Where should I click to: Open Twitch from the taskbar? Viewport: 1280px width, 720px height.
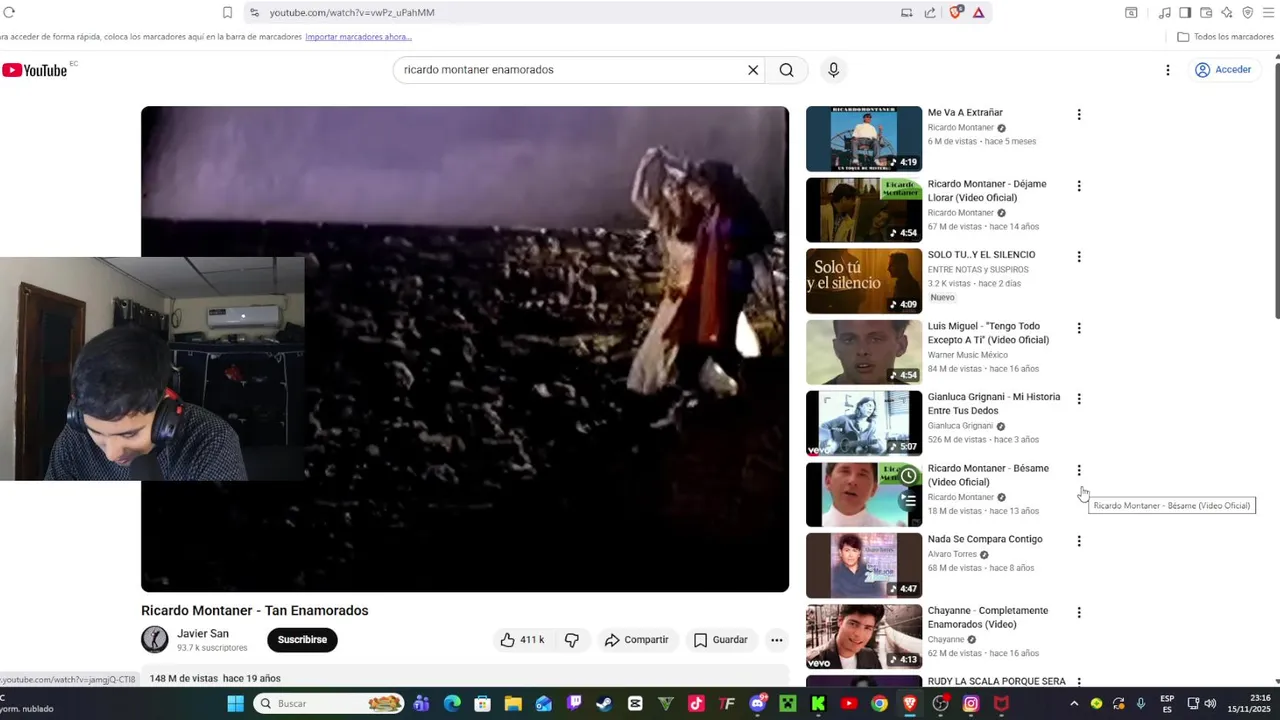click(574, 704)
